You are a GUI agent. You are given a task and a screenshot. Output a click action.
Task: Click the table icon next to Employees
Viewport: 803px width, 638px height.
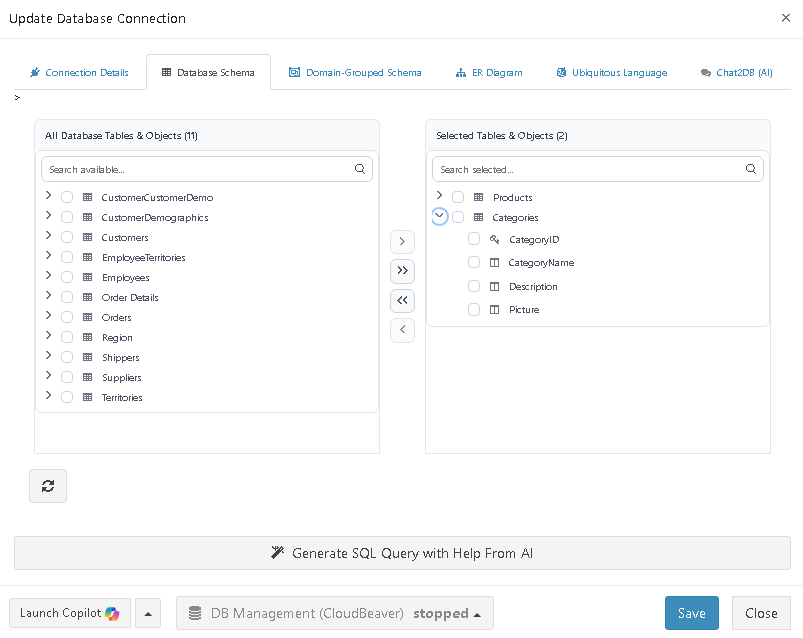pos(88,277)
